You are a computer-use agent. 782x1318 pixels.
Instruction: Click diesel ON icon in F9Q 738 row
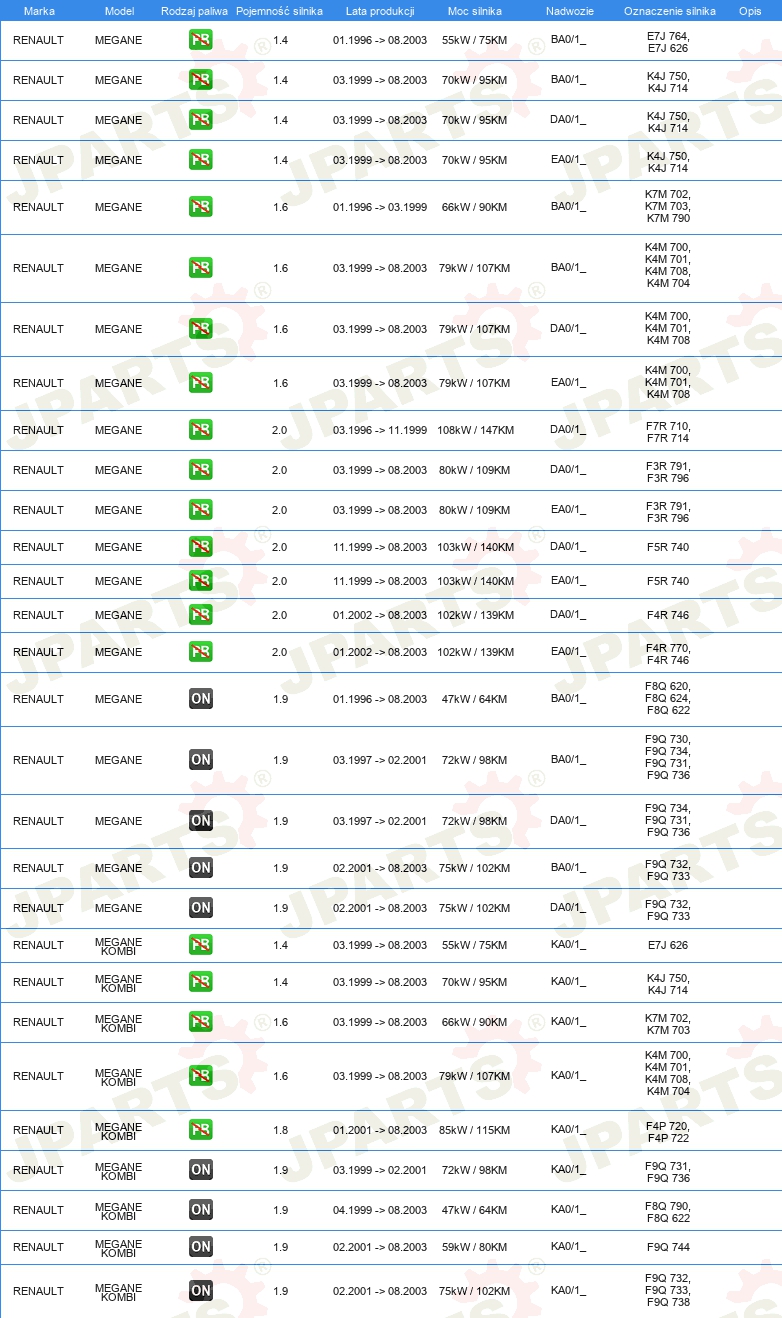pos(201,1291)
